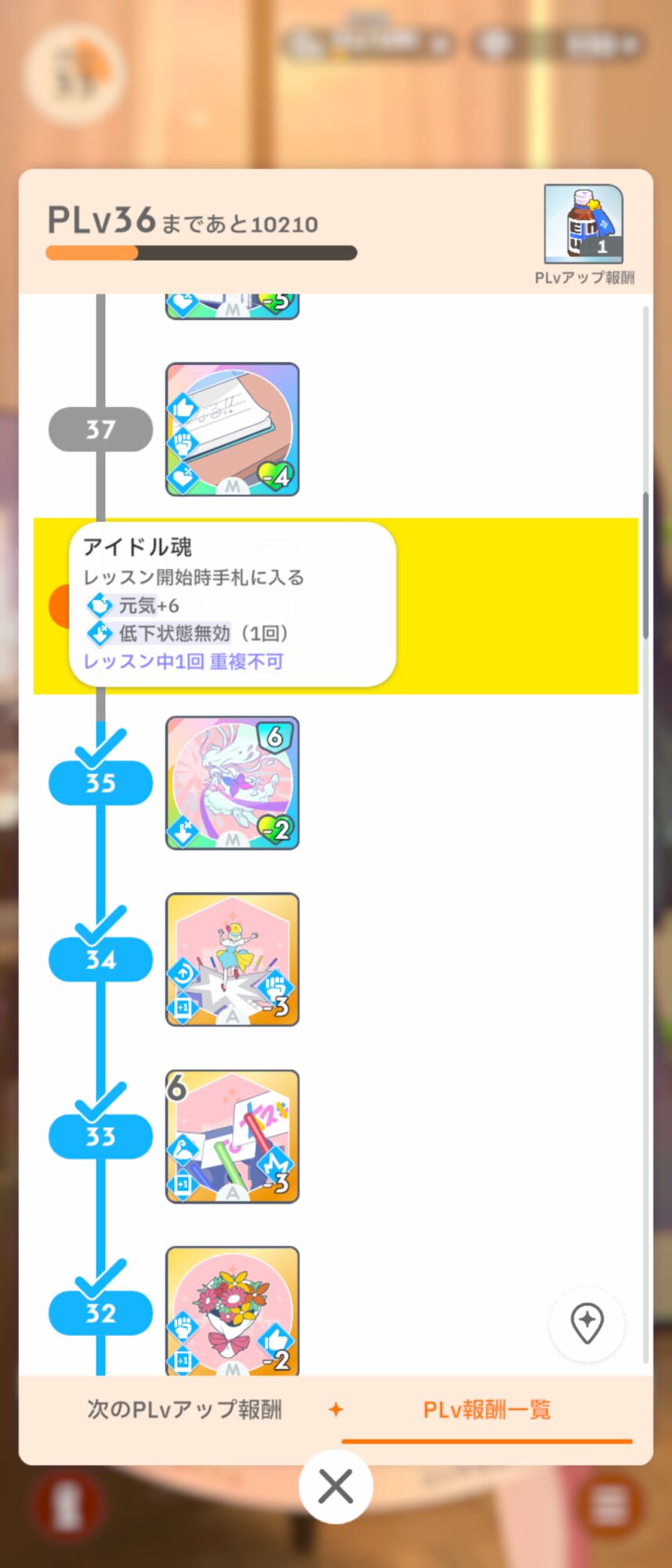Select the flower bouquet card at level 32
The width and height of the screenshot is (672, 1568).
232,1311
